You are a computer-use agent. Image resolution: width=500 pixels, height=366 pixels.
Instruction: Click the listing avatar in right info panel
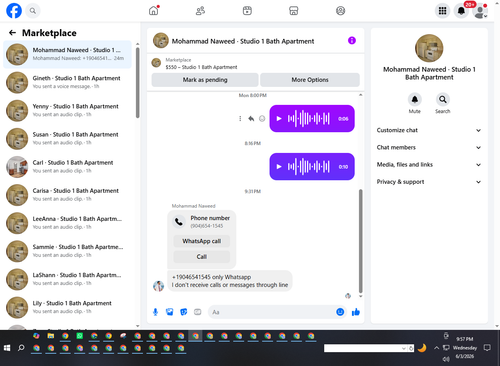click(x=429, y=48)
